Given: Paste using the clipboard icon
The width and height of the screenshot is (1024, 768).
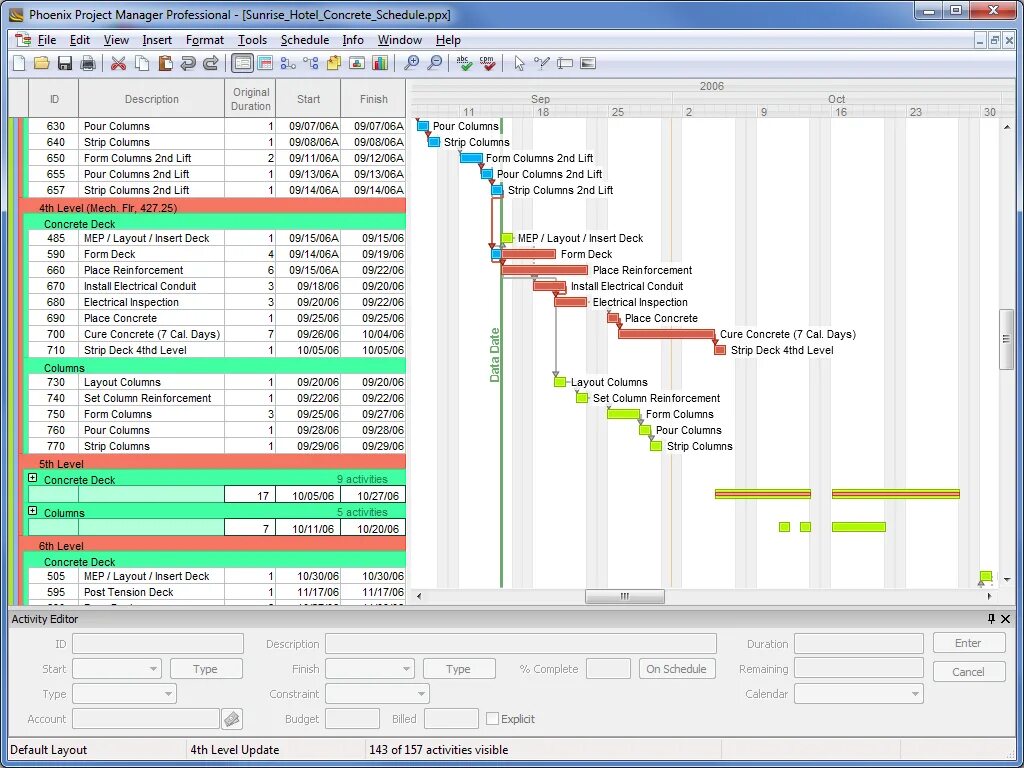Looking at the screenshot, I should coord(165,63).
